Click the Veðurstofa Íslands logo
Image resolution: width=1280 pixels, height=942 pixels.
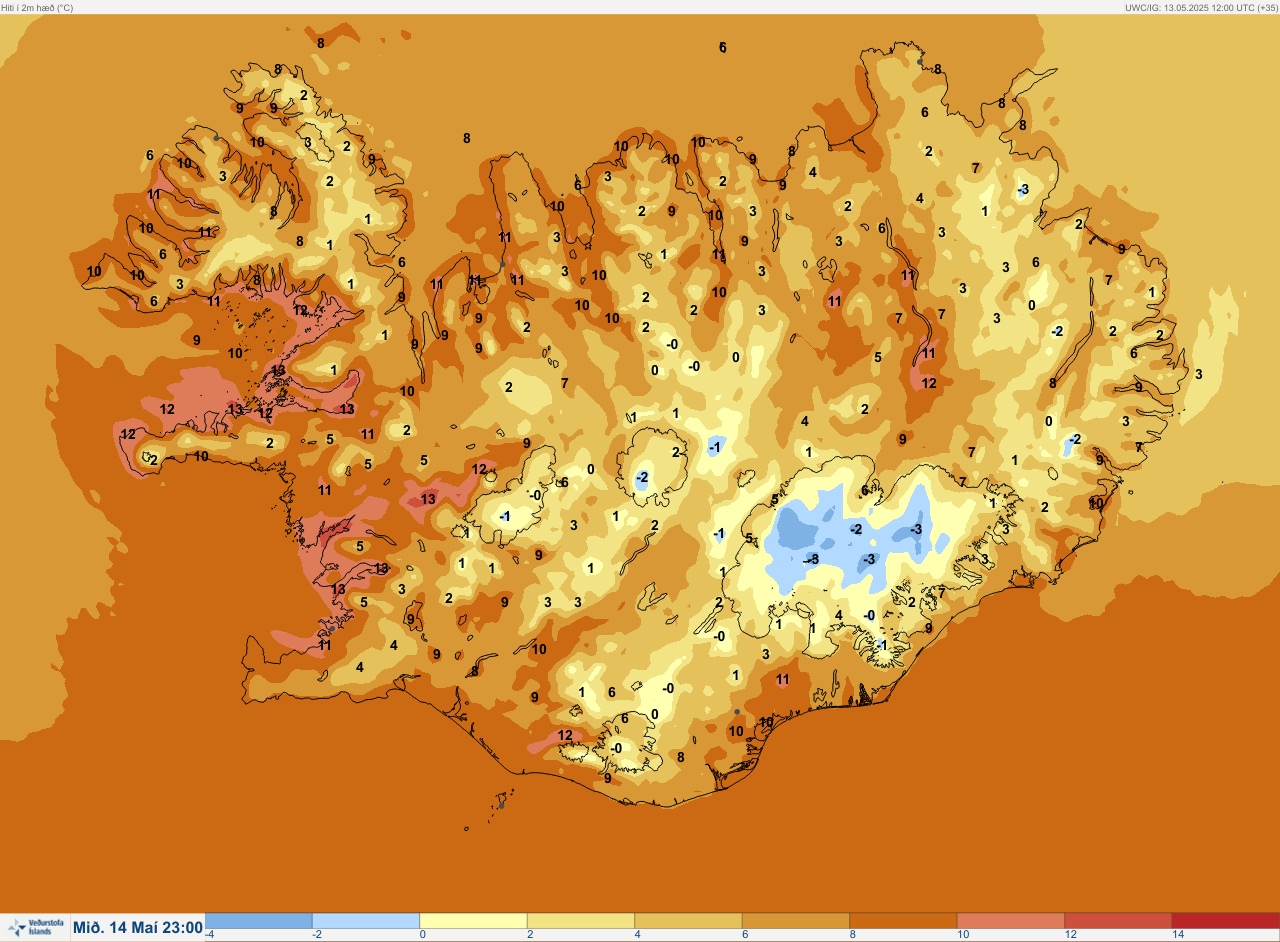pyautogui.click(x=34, y=927)
